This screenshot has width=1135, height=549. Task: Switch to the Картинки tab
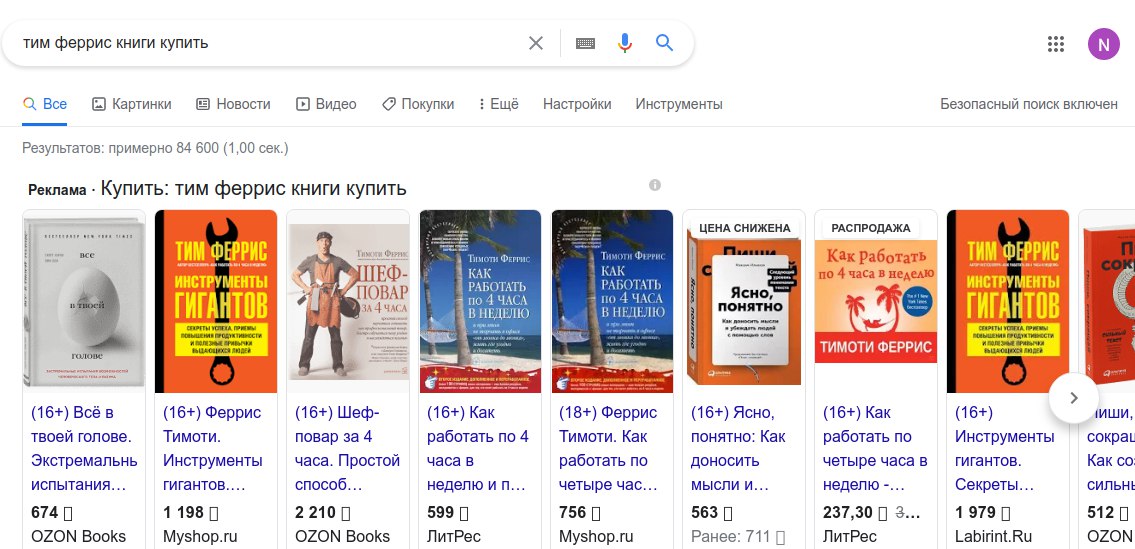click(132, 104)
